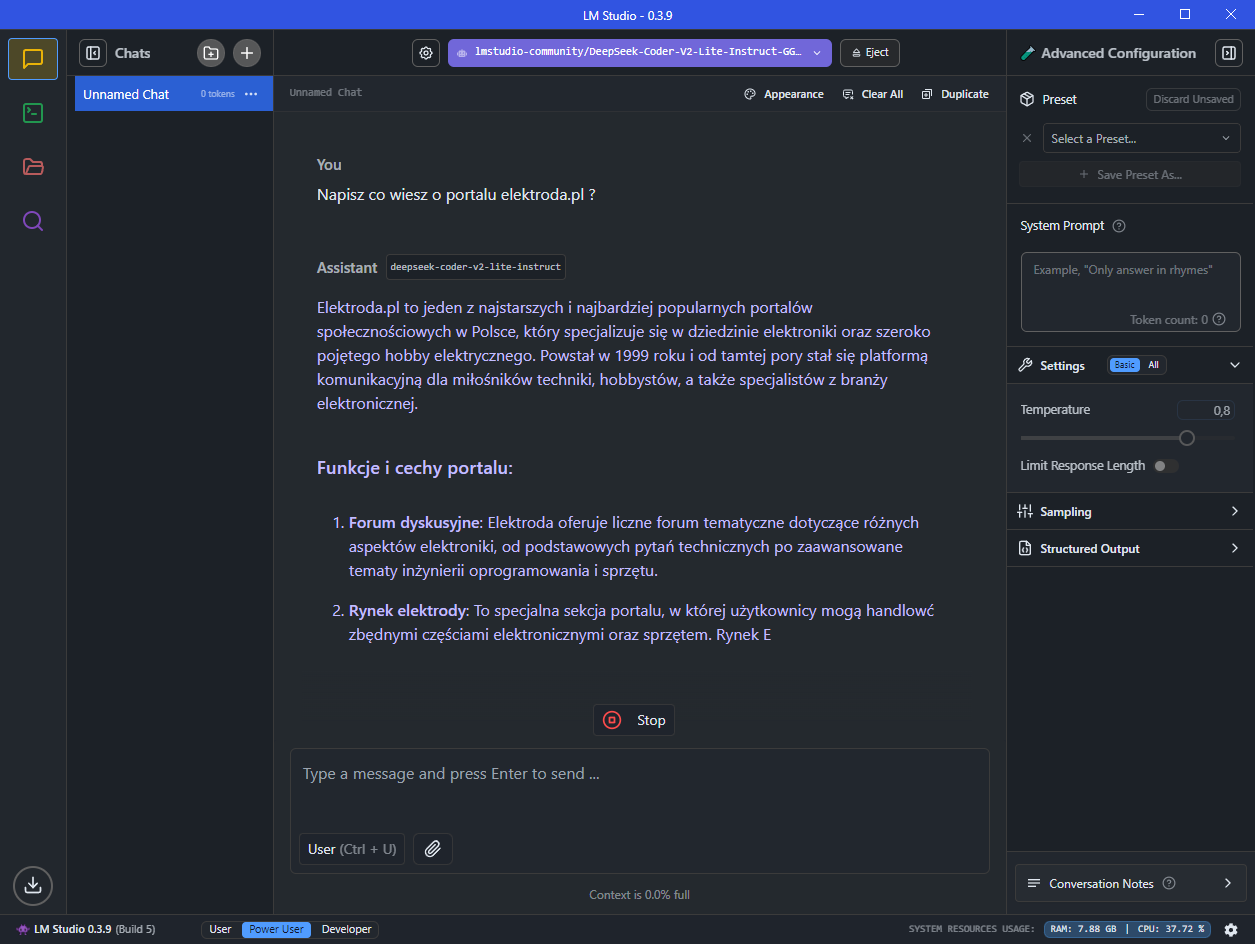Switch to User mode

221,930
